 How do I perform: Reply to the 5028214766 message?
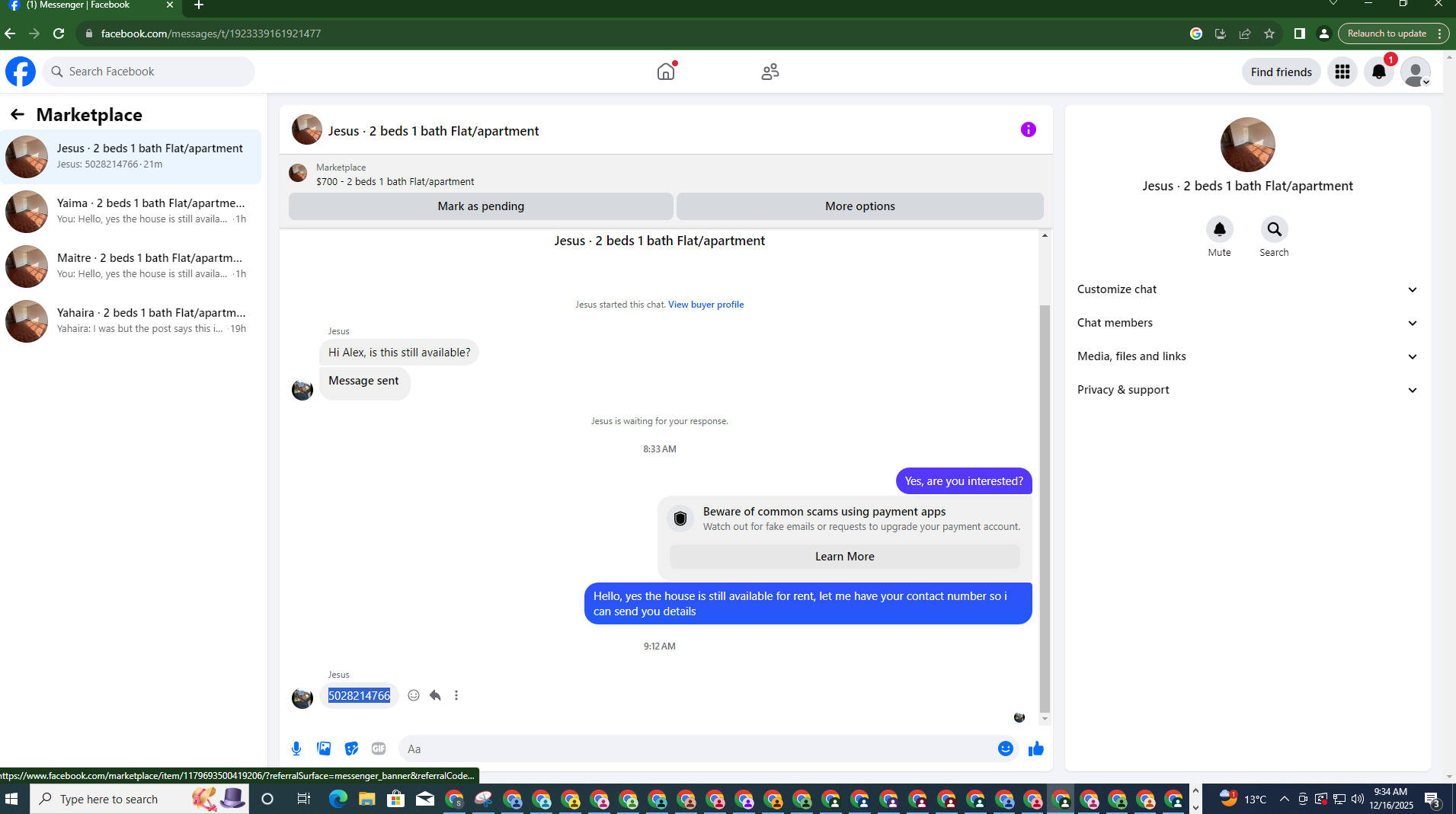tap(435, 695)
